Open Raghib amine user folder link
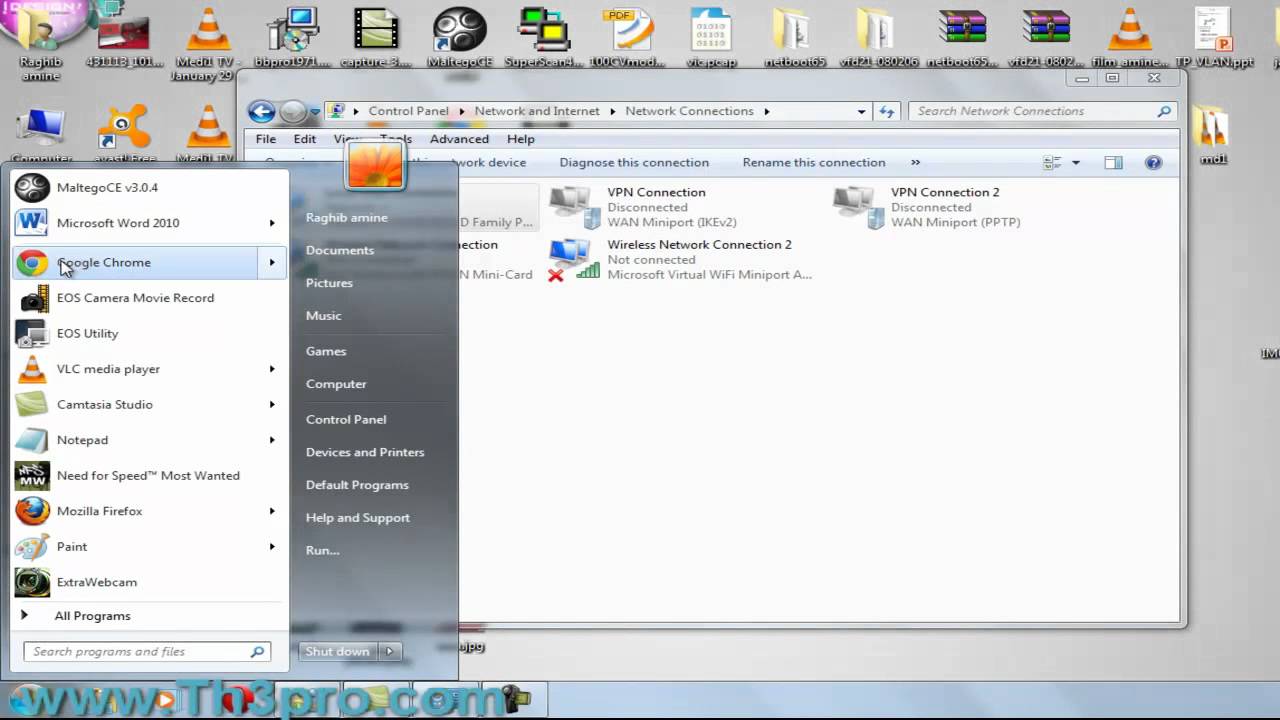 (x=346, y=217)
